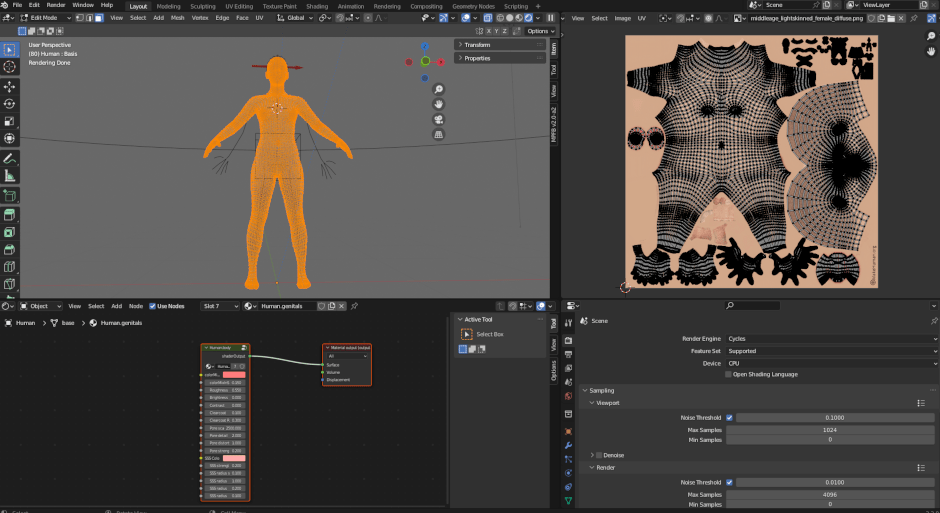Select the Cursor tool in viewport toolbar
940x513 pixels.
point(10,66)
